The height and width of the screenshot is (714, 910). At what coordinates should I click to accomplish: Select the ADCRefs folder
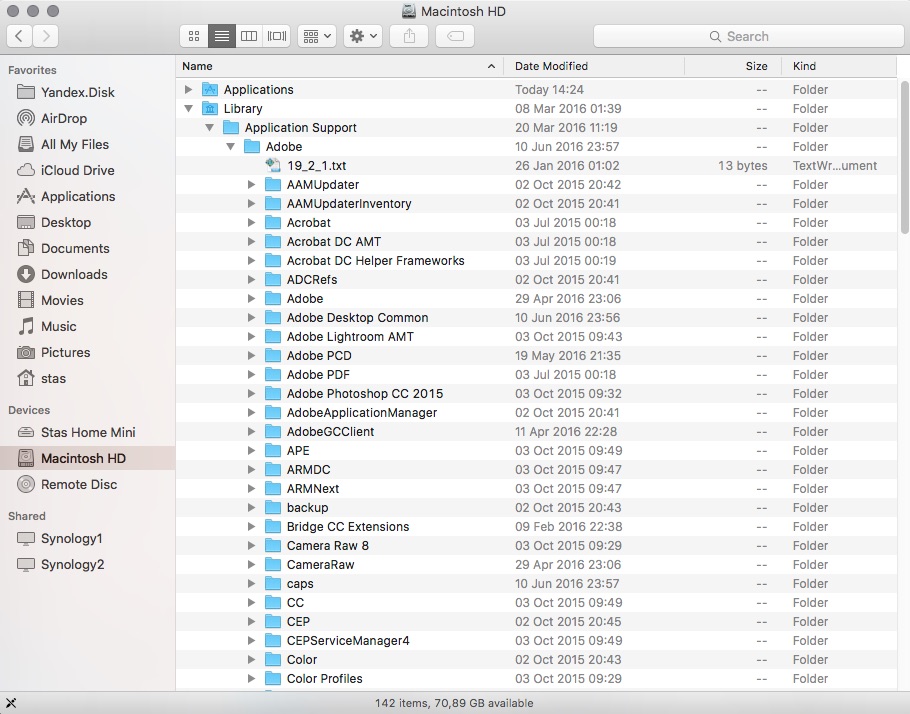click(x=536, y=280)
